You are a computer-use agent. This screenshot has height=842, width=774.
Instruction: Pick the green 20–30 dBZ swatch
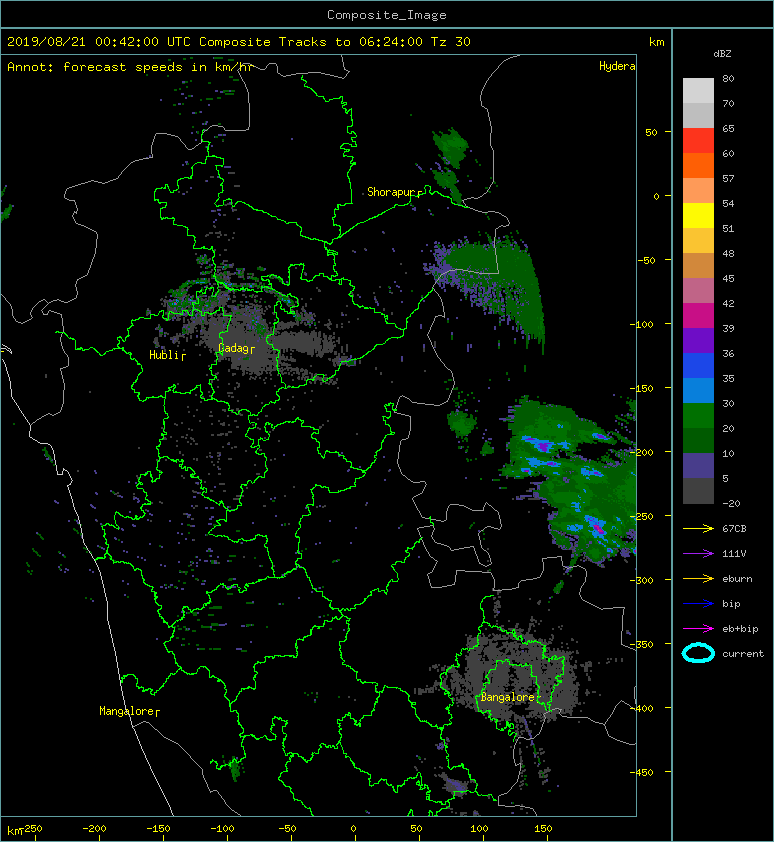click(x=698, y=415)
